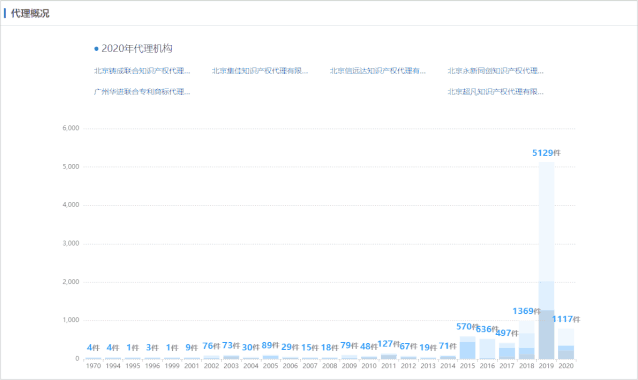Select the 29件 value label
The image size is (638, 380).
[290, 347]
